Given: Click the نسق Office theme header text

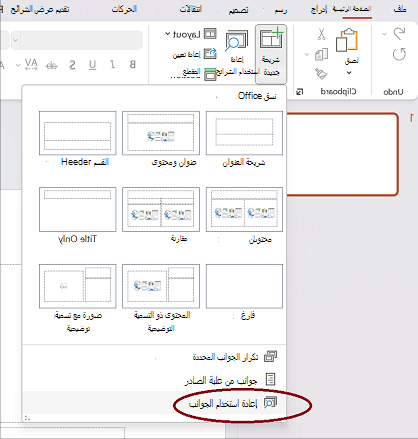Looking at the screenshot, I should point(257,96).
